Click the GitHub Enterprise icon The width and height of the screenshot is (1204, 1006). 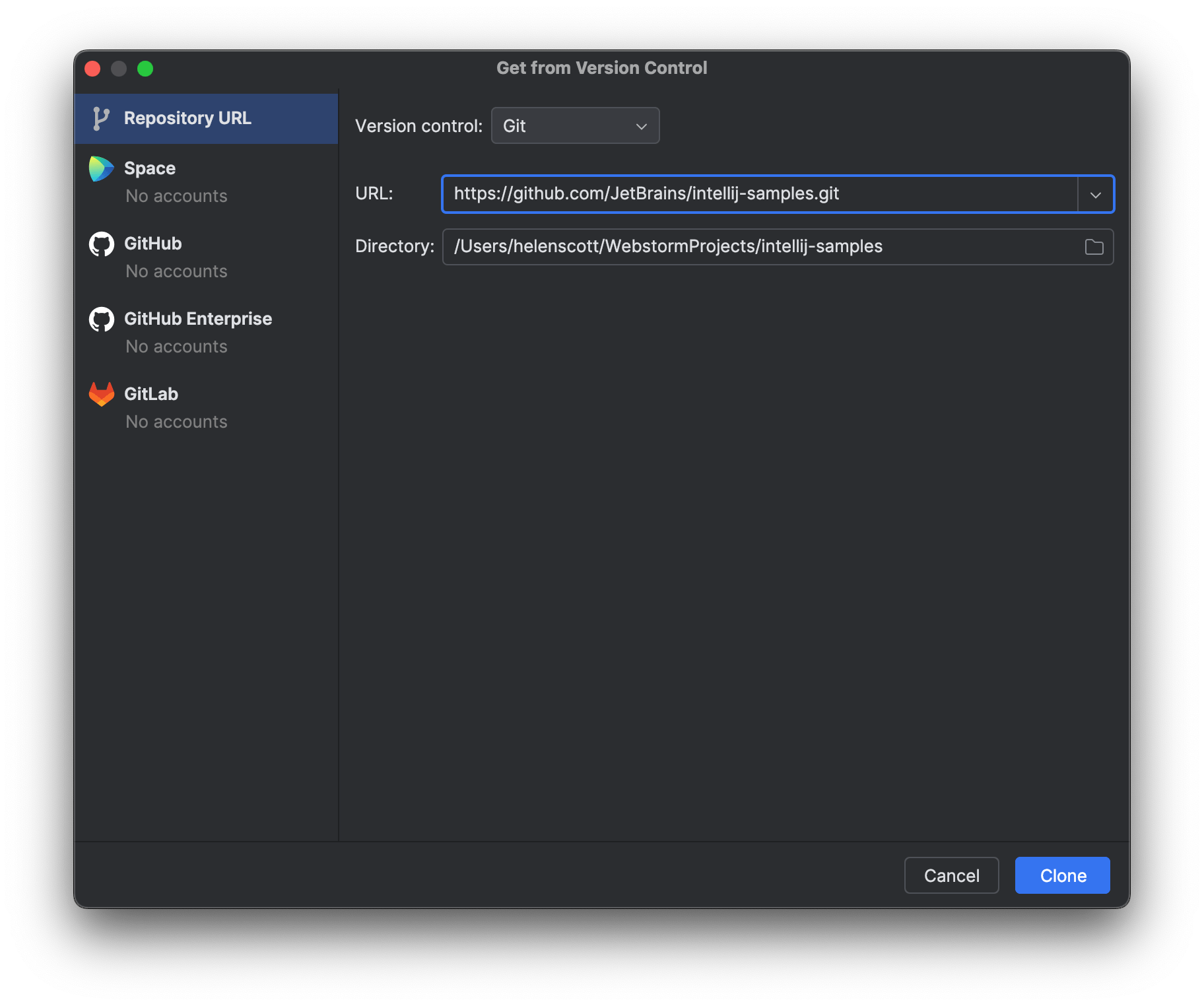100,319
